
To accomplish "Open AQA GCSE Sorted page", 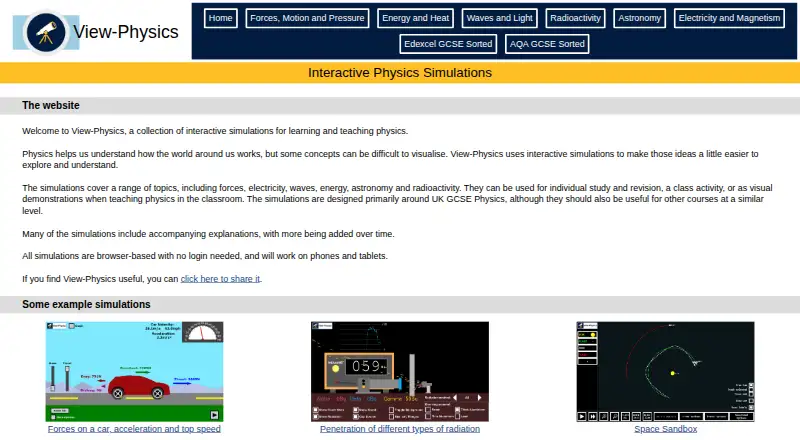I will coord(547,44).
